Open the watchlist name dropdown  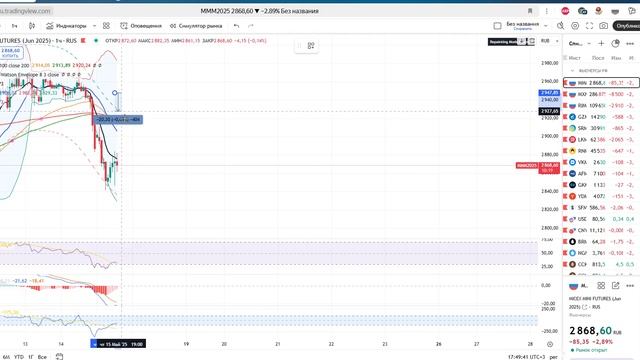(580, 43)
